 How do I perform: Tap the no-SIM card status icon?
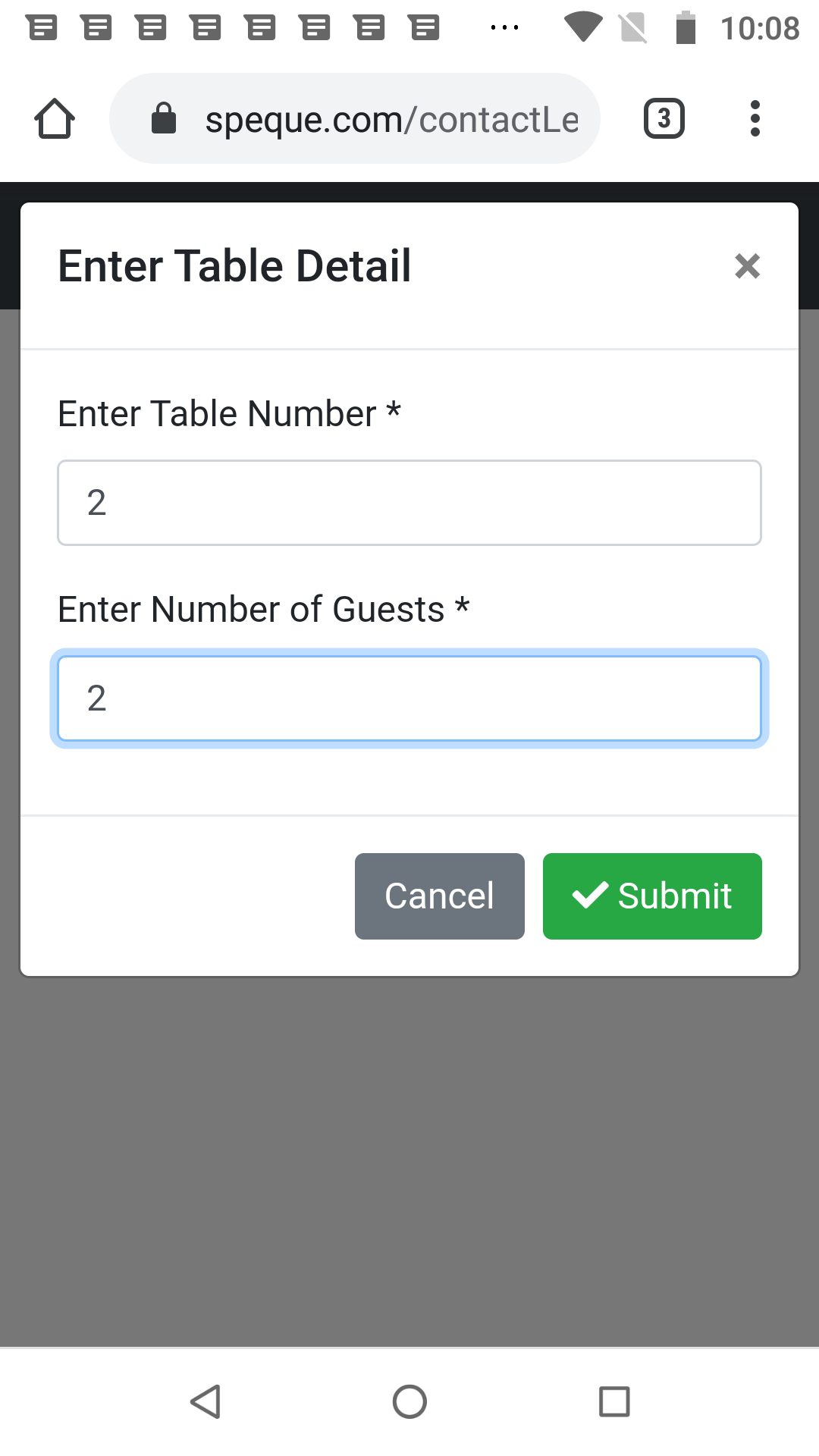632,28
